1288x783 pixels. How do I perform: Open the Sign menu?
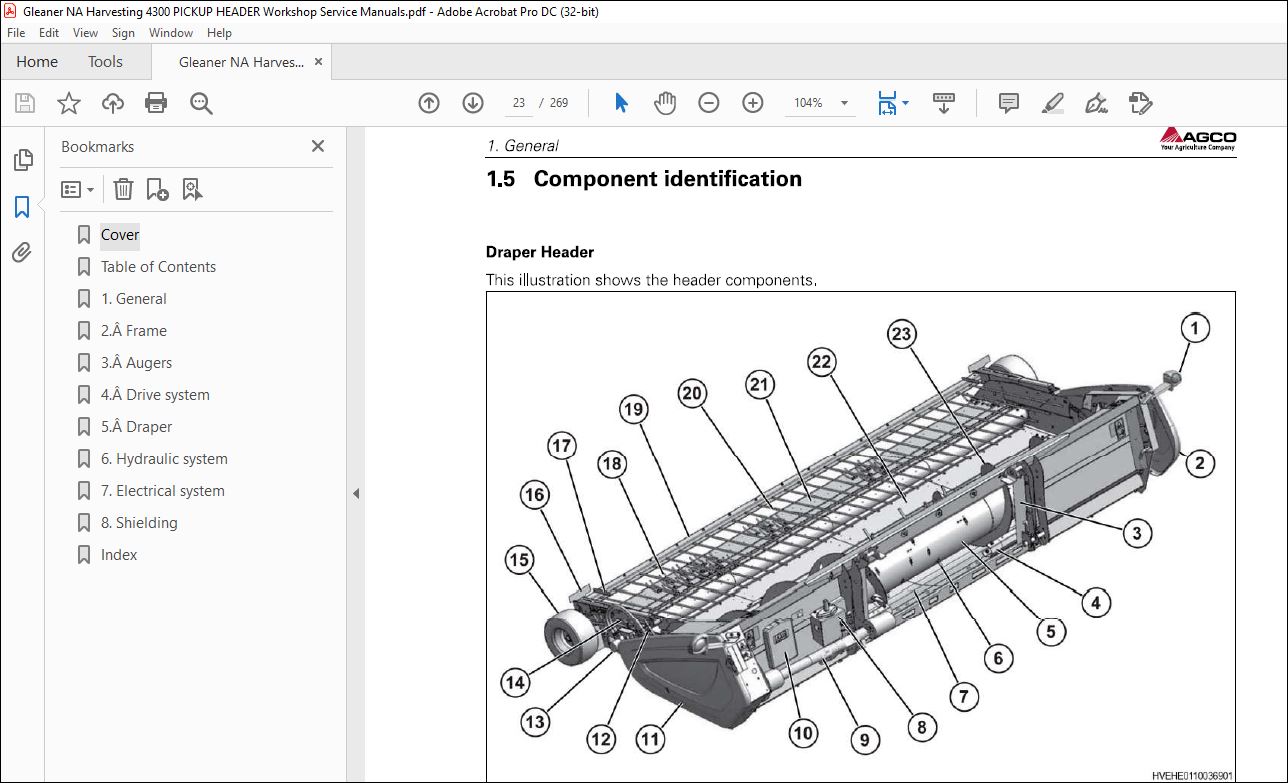point(123,33)
